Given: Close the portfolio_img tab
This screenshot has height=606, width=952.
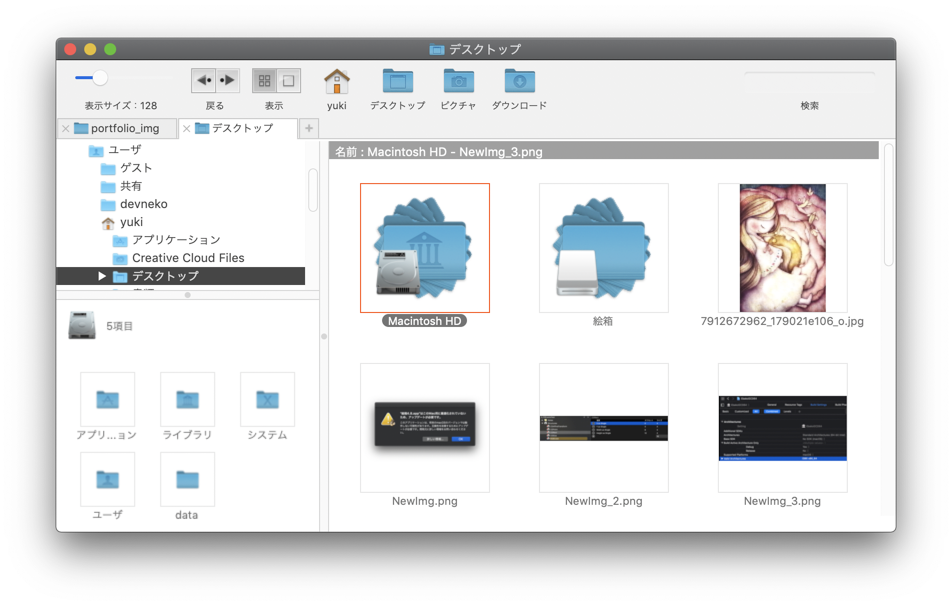Looking at the screenshot, I should pos(66,129).
